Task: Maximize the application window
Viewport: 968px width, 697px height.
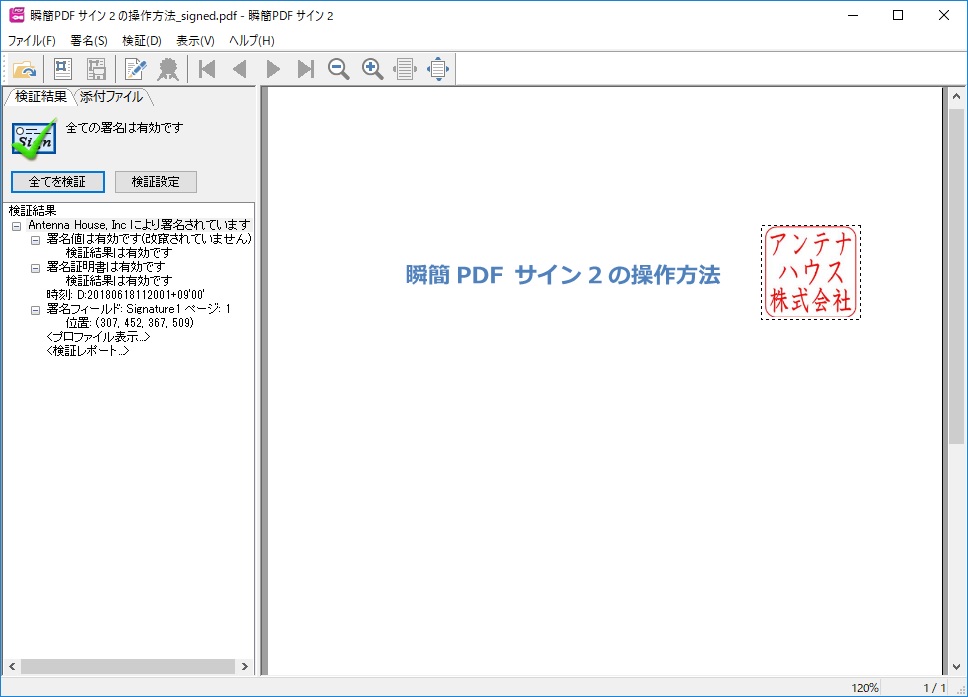Action: coord(898,15)
